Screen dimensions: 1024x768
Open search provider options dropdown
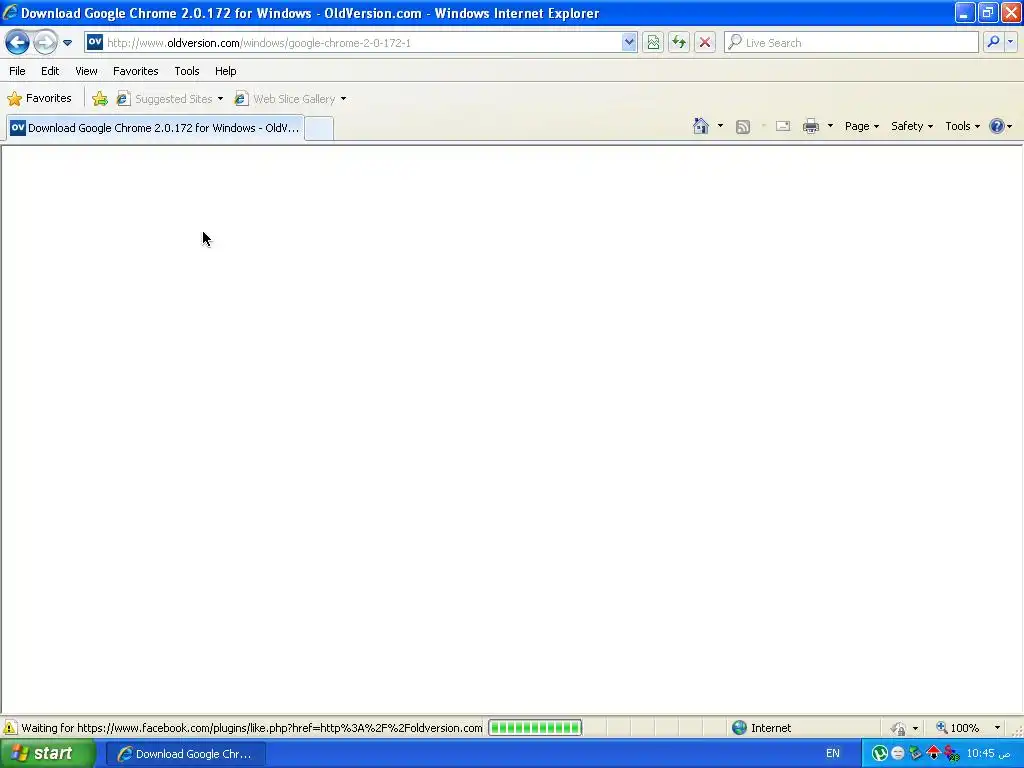1010,42
